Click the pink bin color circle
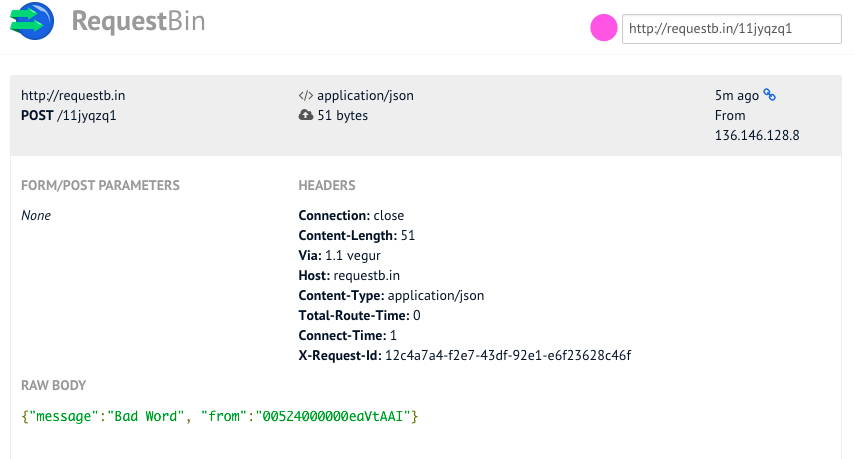 coord(604,28)
